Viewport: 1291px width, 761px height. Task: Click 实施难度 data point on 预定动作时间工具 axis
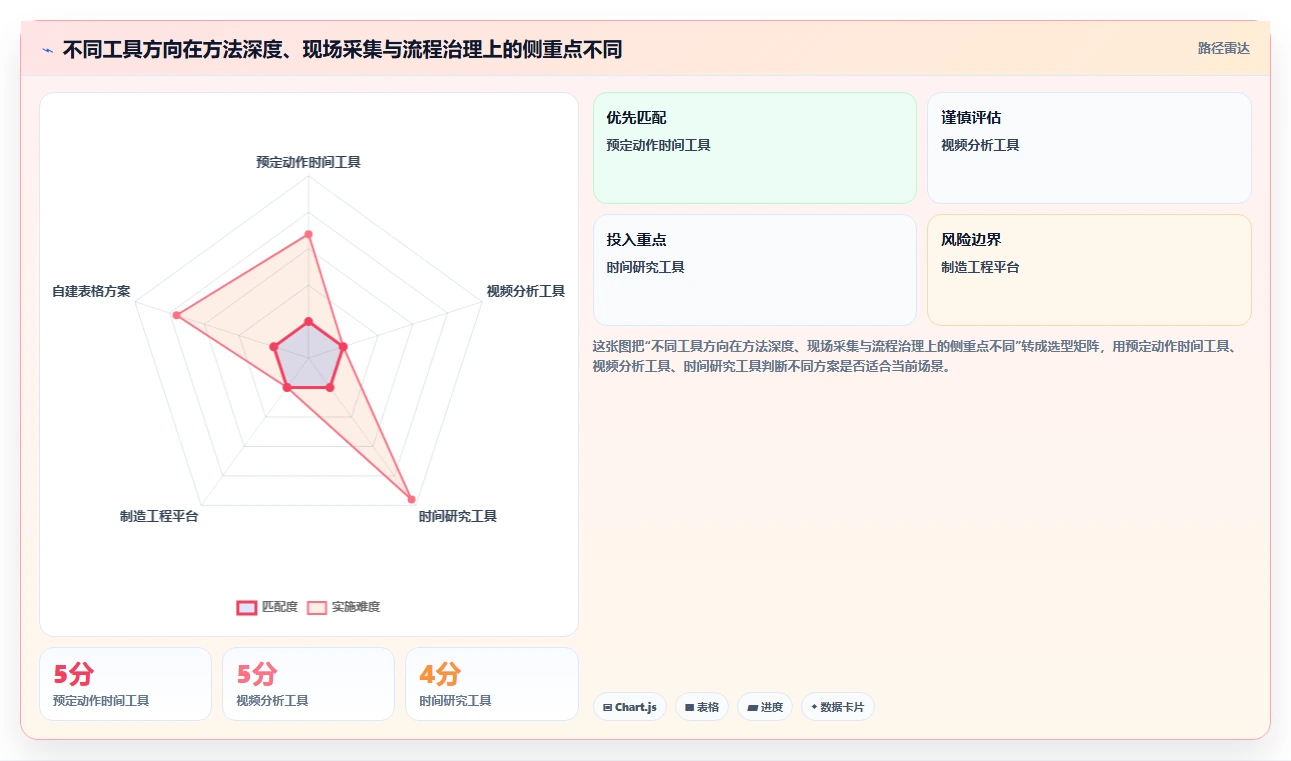(x=308, y=234)
